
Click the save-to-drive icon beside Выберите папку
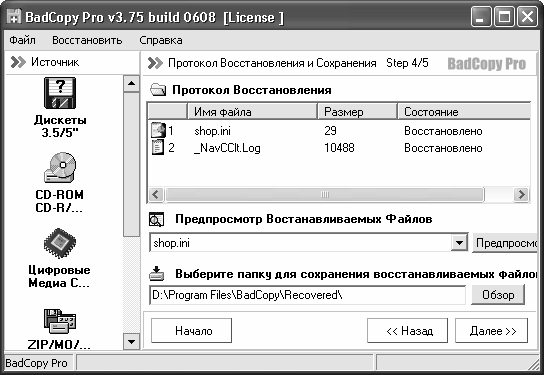point(156,273)
